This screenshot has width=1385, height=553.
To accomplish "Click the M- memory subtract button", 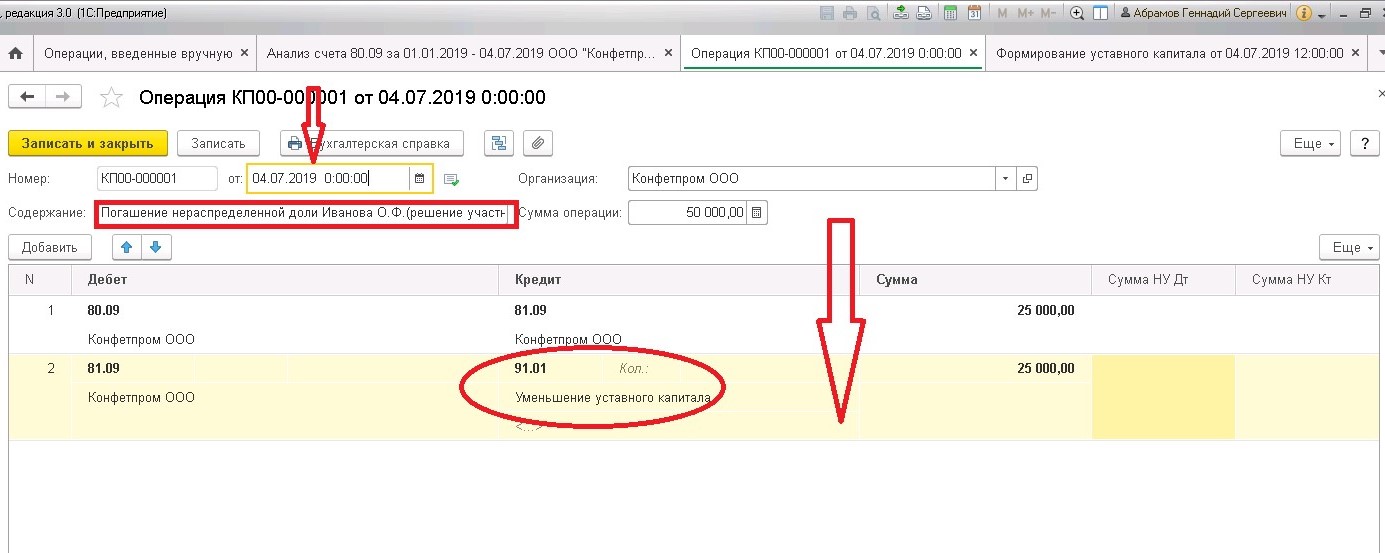I will coord(1049,13).
